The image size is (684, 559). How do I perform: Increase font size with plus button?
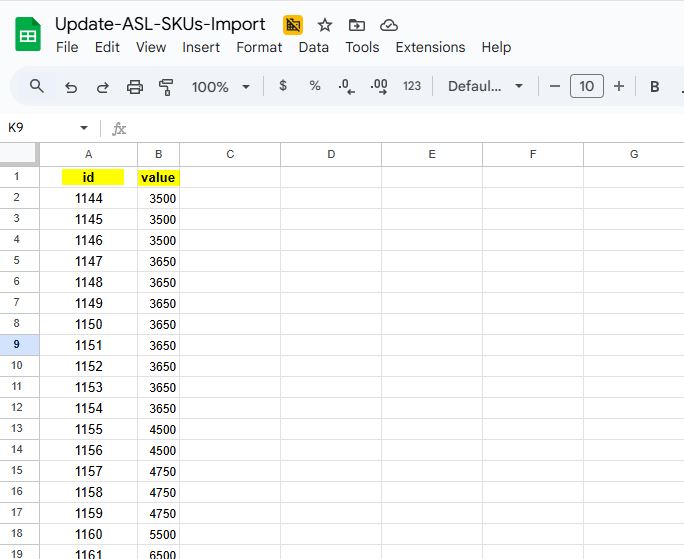pyautogui.click(x=619, y=86)
